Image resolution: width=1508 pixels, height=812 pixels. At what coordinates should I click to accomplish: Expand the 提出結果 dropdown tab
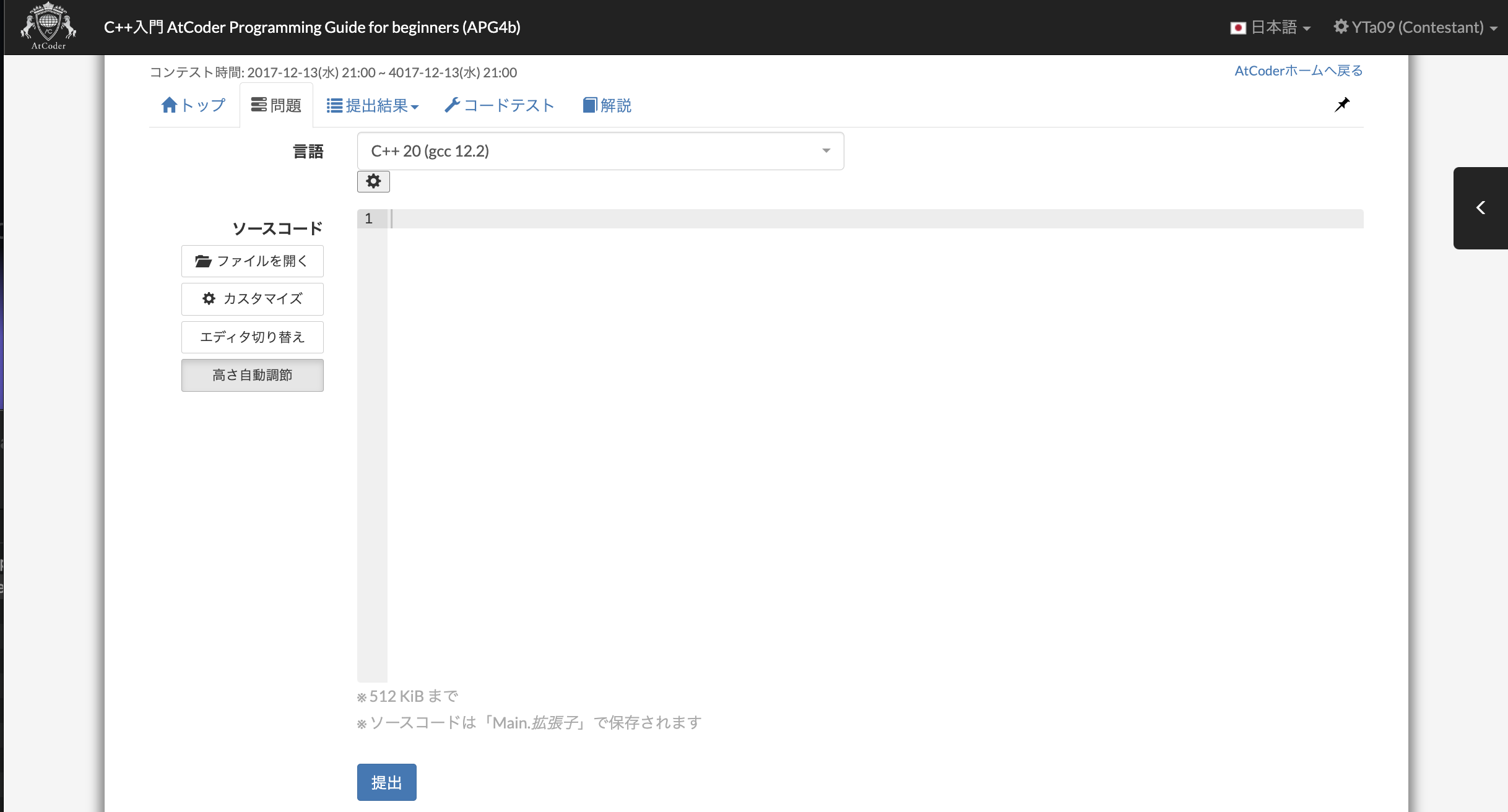pyautogui.click(x=373, y=106)
